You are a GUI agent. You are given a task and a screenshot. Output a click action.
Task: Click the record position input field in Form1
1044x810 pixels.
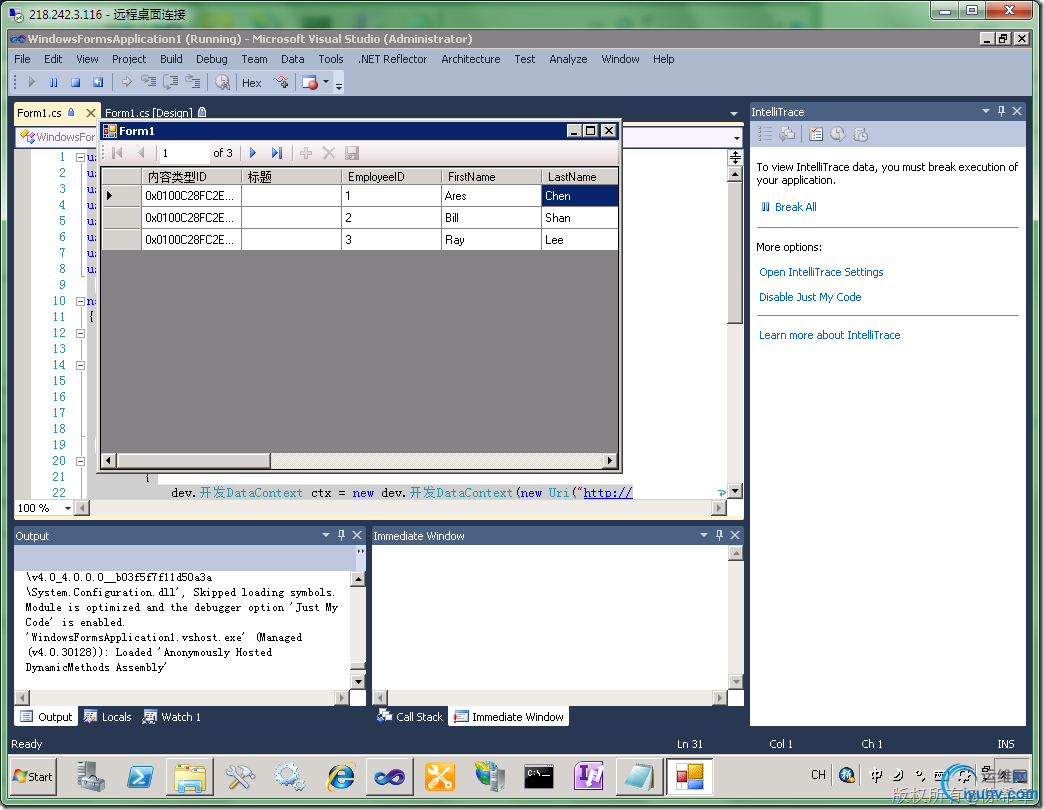pyautogui.click(x=184, y=153)
